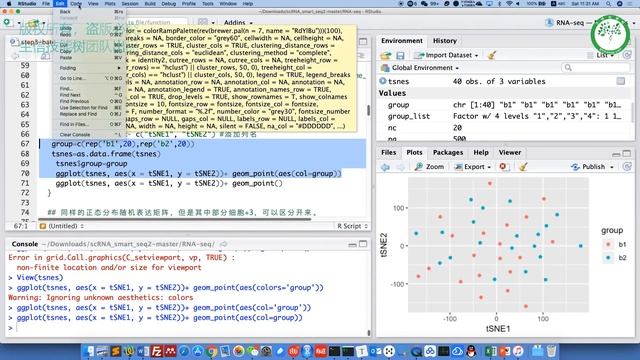Switch to the History tab
Viewport: 640px width, 360px height.
pyautogui.click(x=444, y=41)
